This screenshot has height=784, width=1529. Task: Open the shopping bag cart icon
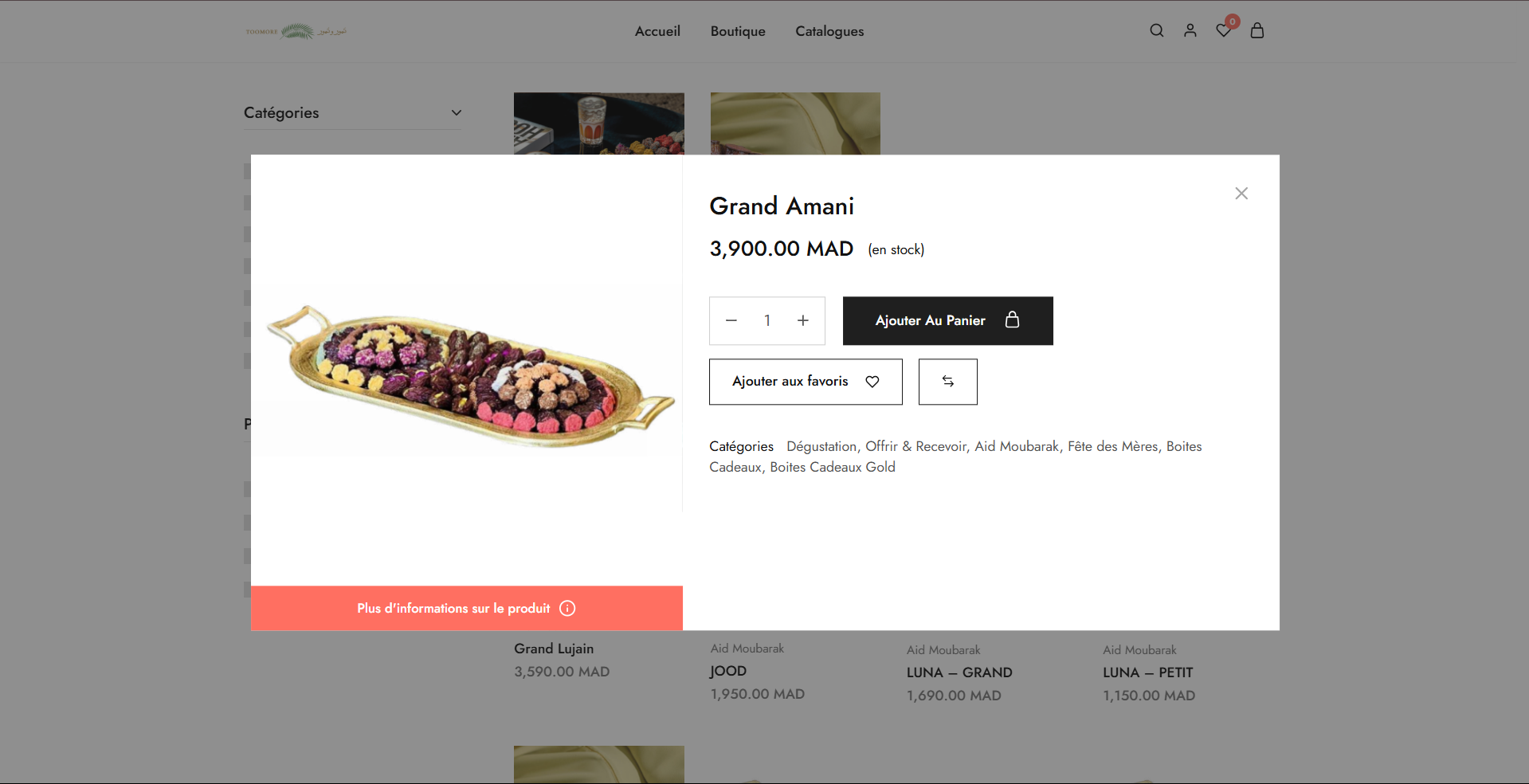pyautogui.click(x=1257, y=31)
